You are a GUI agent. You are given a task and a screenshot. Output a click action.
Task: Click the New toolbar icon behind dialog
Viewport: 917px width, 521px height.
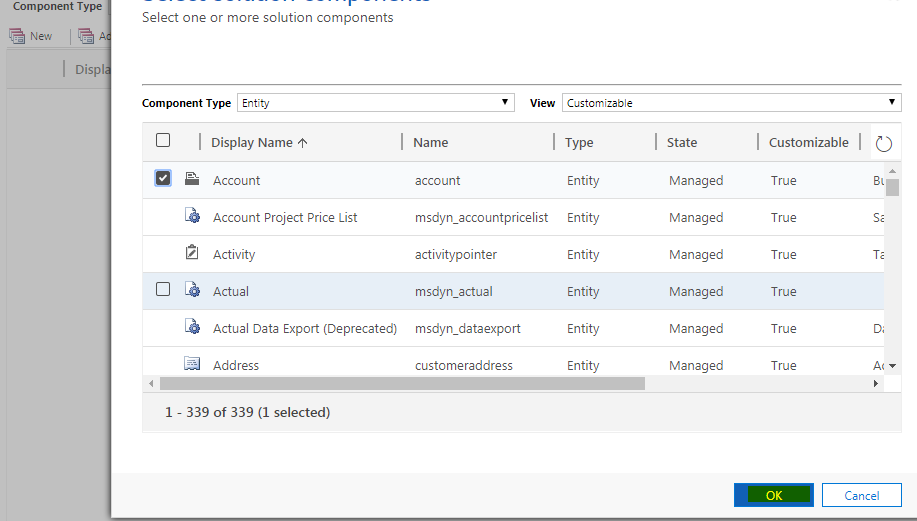pyautogui.click(x=17, y=36)
